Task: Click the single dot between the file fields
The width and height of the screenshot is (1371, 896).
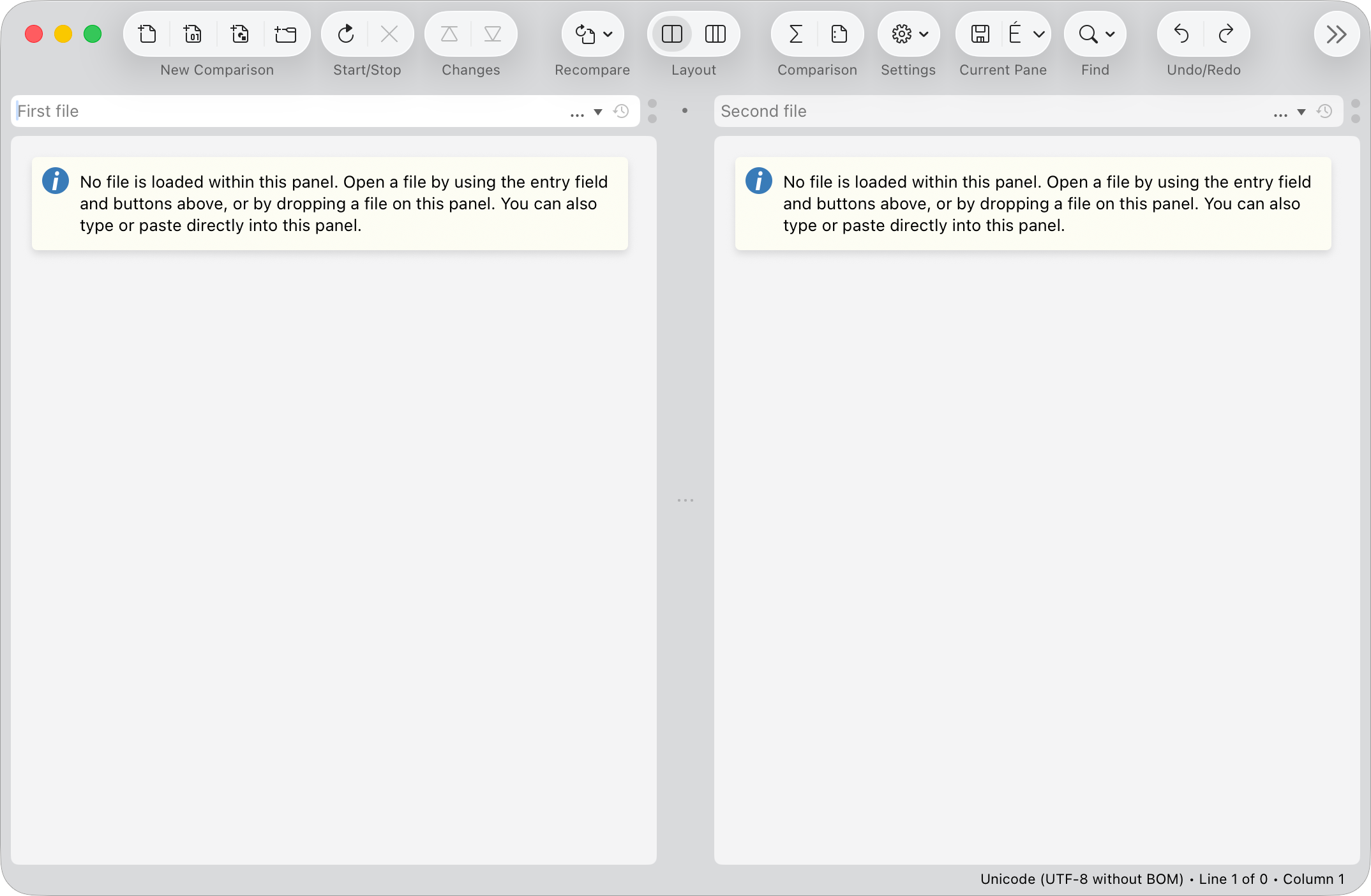Action: pyautogui.click(x=685, y=111)
